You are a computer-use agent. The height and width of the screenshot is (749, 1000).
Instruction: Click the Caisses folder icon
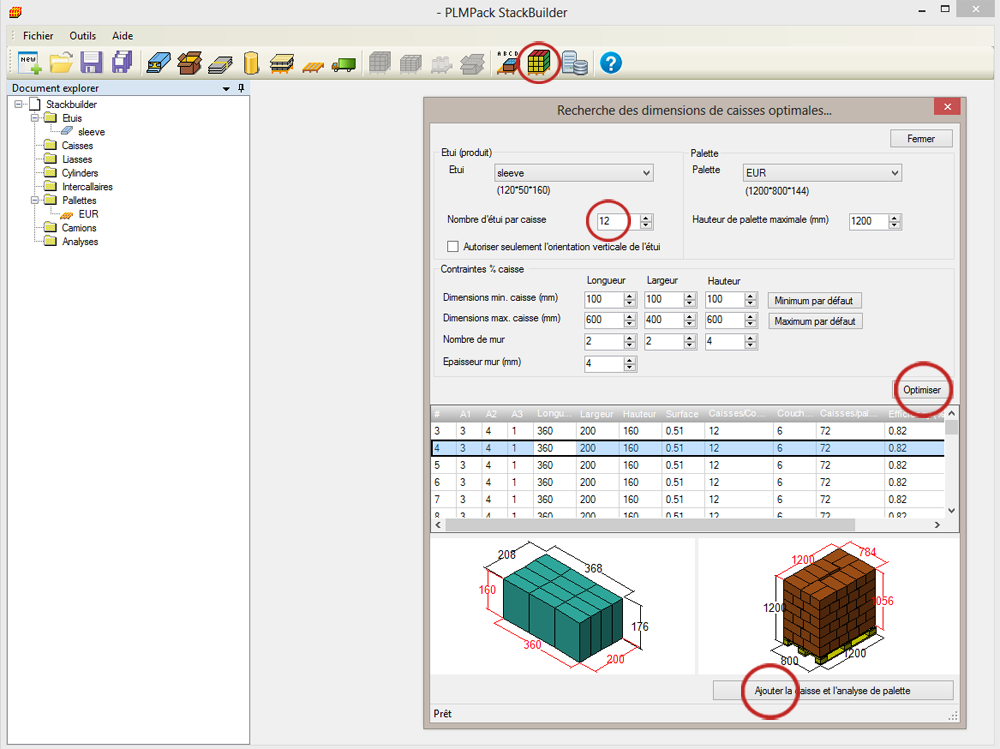point(50,145)
